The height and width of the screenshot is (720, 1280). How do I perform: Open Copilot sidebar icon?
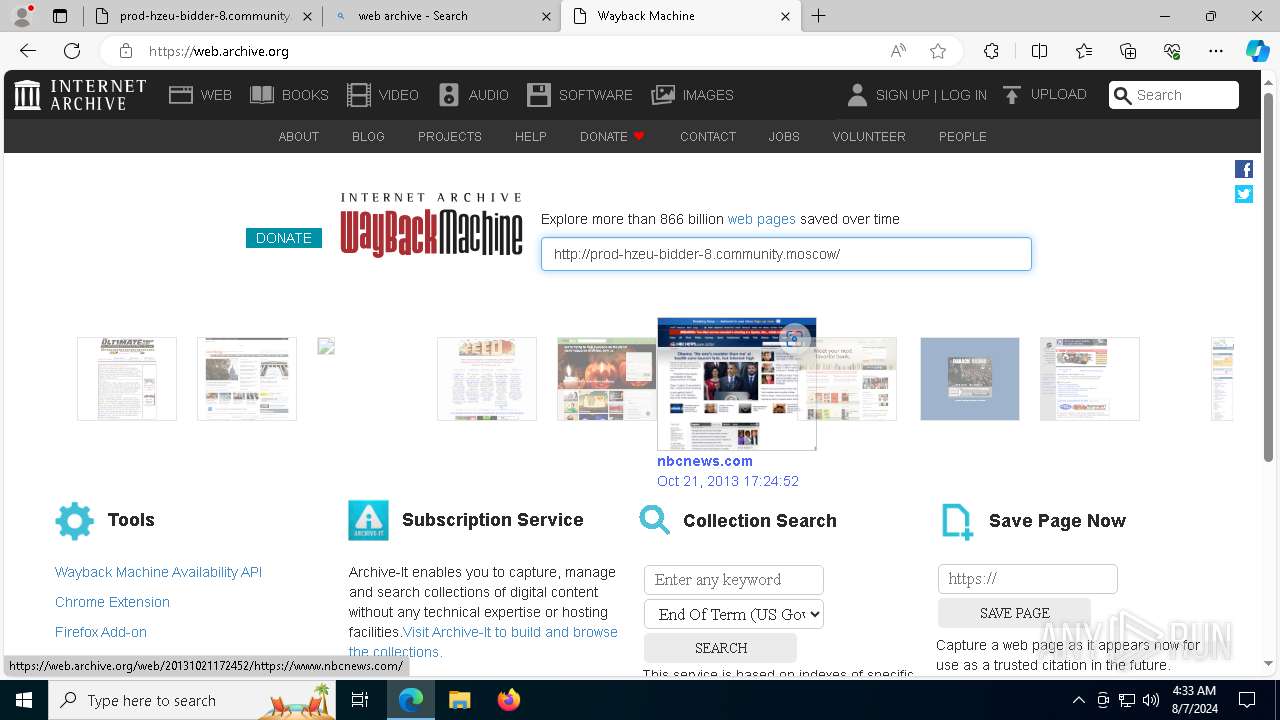tap(1257, 51)
